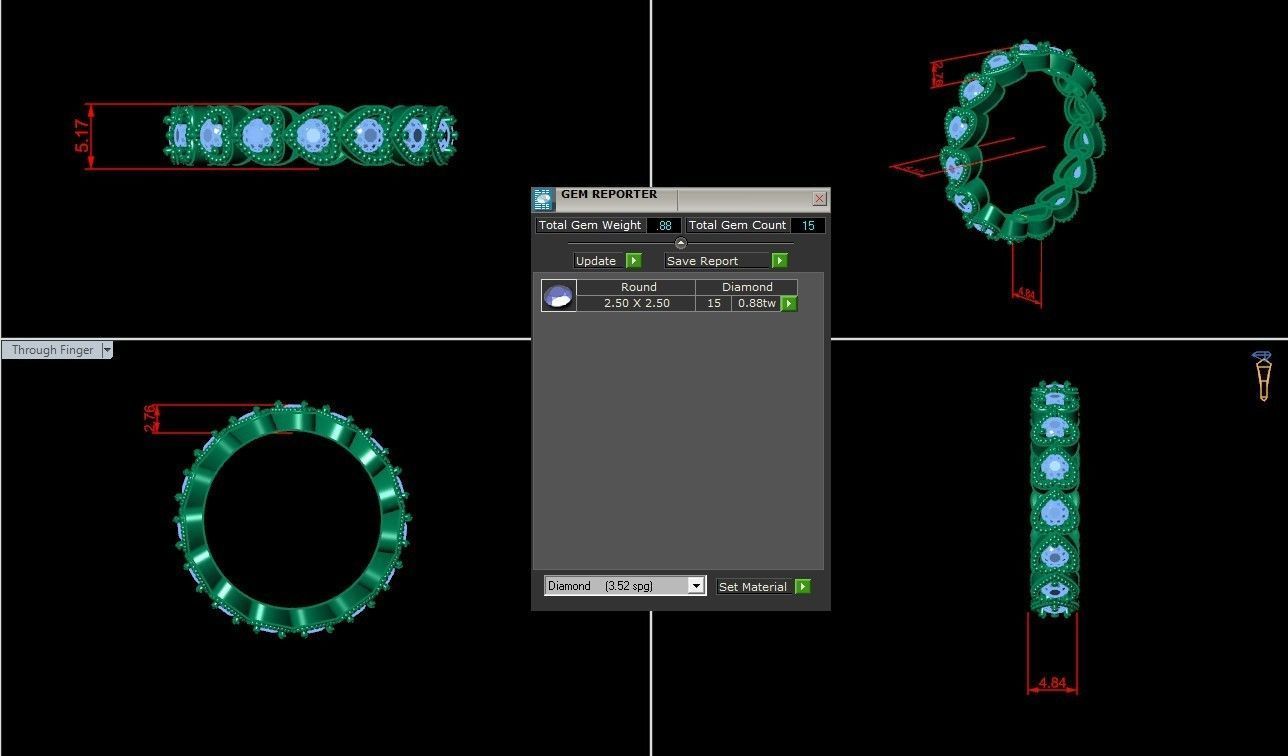
Task: Click the Set Material button
Action: tap(754, 587)
